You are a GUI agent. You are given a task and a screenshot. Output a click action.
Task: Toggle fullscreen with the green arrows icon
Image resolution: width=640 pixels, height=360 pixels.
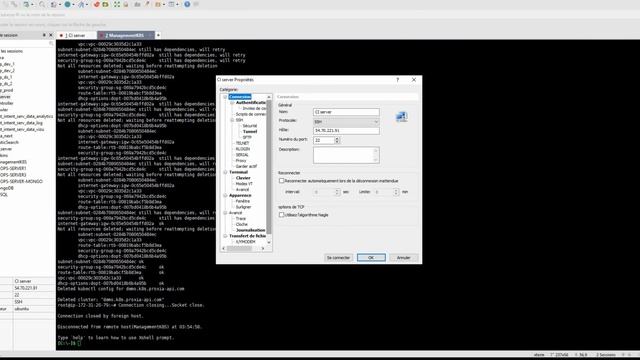pos(117,4)
